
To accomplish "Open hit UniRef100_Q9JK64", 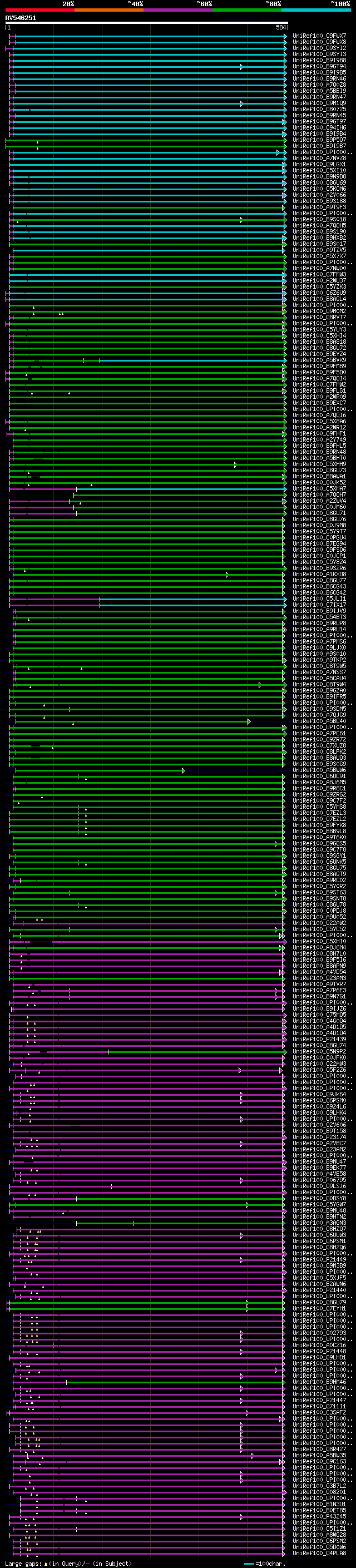I will point(319,1095).
